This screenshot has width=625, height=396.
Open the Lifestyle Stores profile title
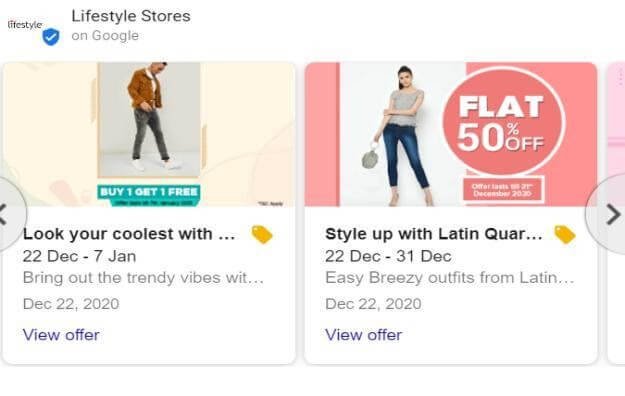131,16
